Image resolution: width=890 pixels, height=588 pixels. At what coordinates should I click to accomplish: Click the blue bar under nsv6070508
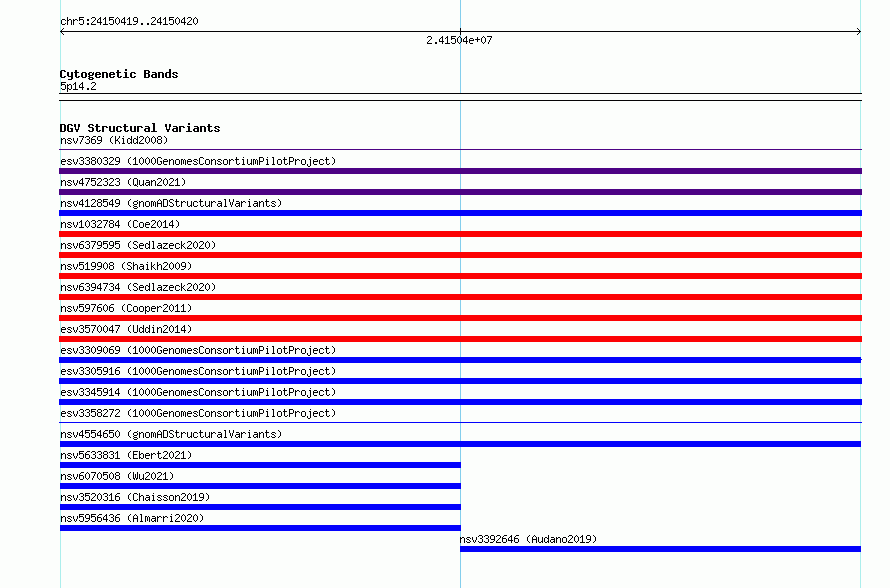tap(260, 486)
